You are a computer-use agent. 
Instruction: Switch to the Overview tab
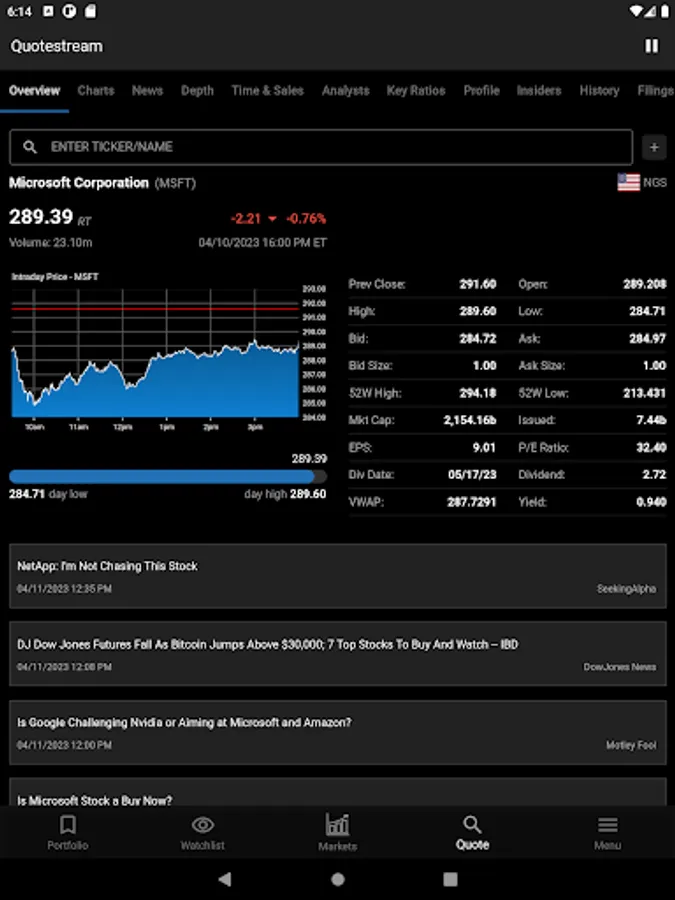(x=34, y=90)
